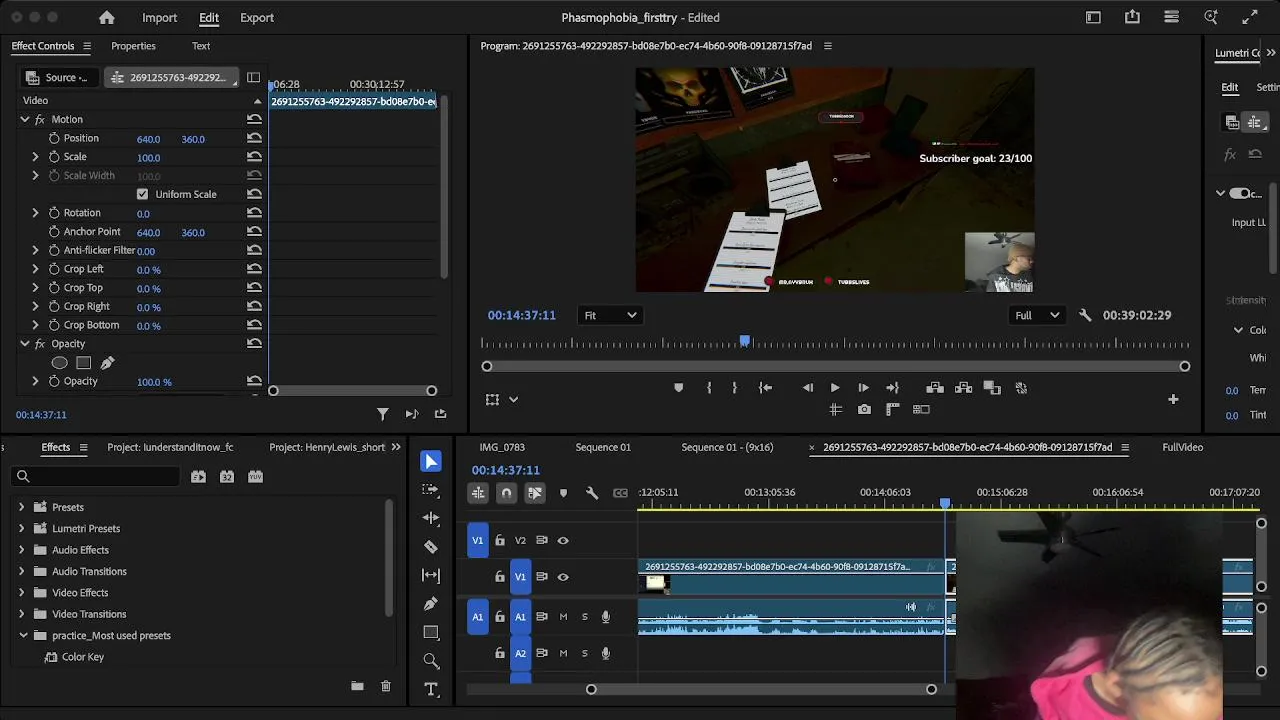This screenshot has width=1280, height=720.
Task: Add a marker in the Program monitor
Action: tap(678, 388)
